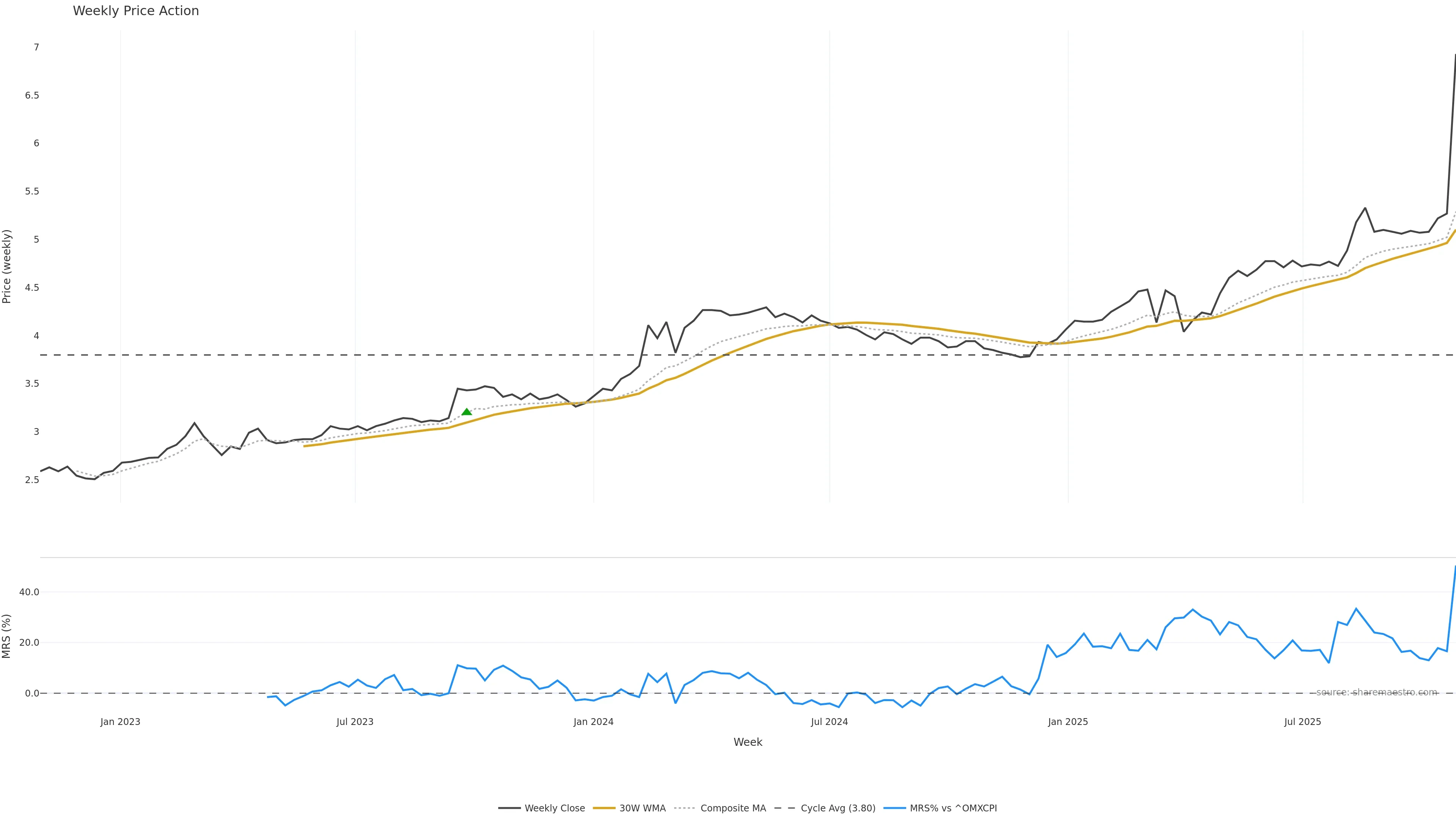
Task: Toggle the Weekly Close legend entry
Action: 554,808
